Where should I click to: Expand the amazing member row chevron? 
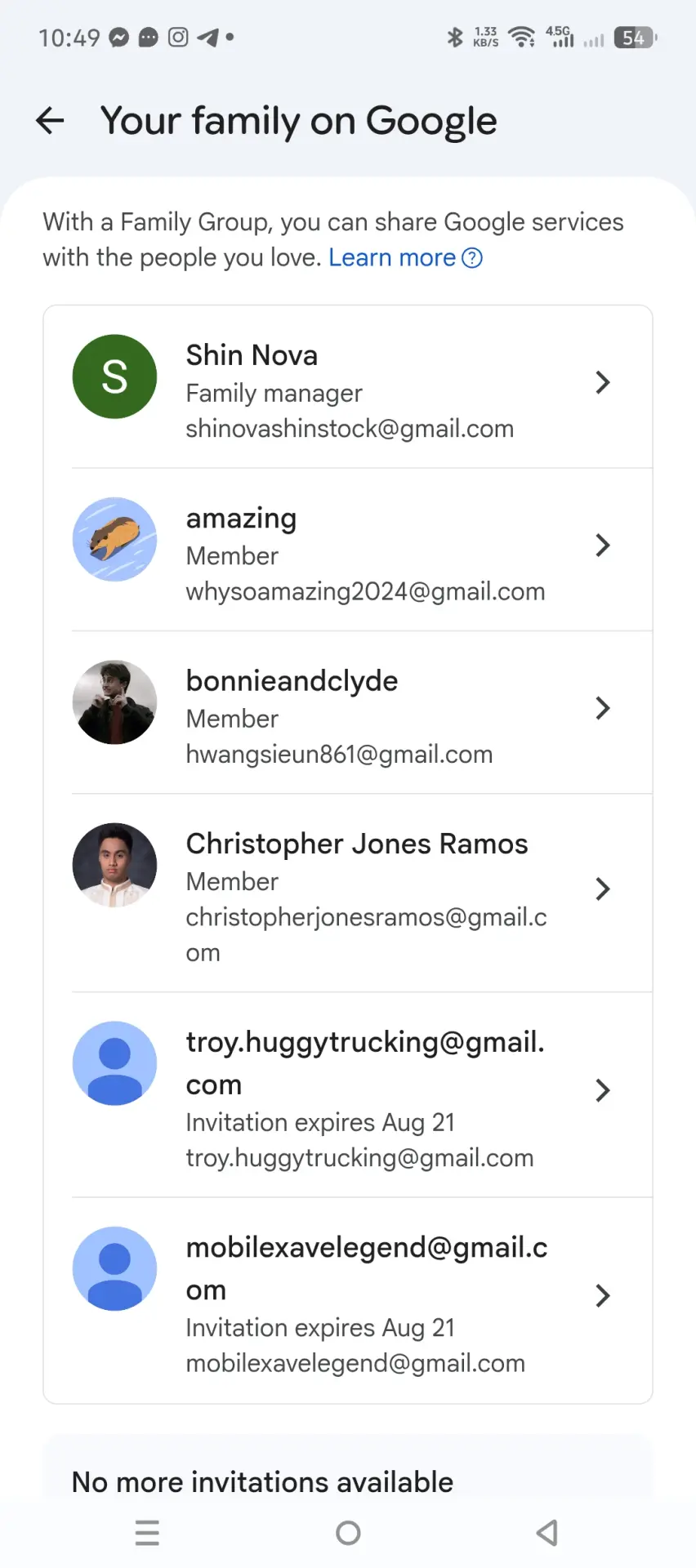point(603,545)
